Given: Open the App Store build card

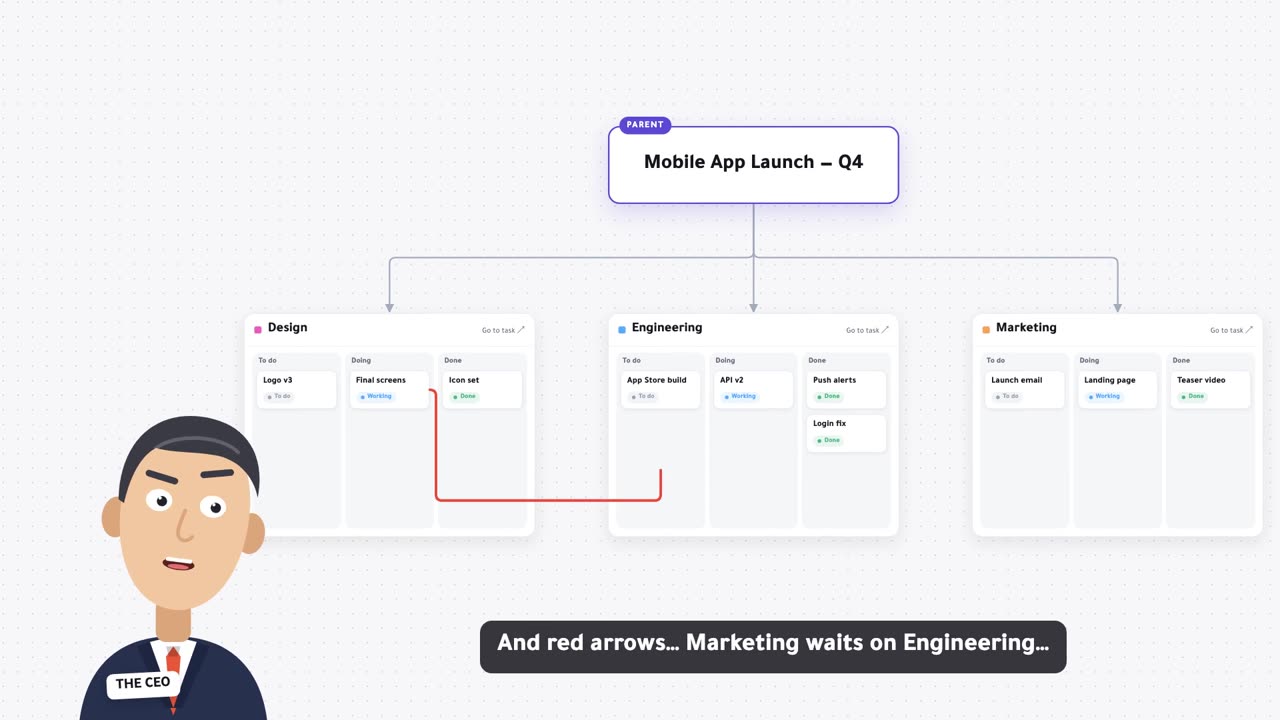Looking at the screenshot, I should (661, 389).
